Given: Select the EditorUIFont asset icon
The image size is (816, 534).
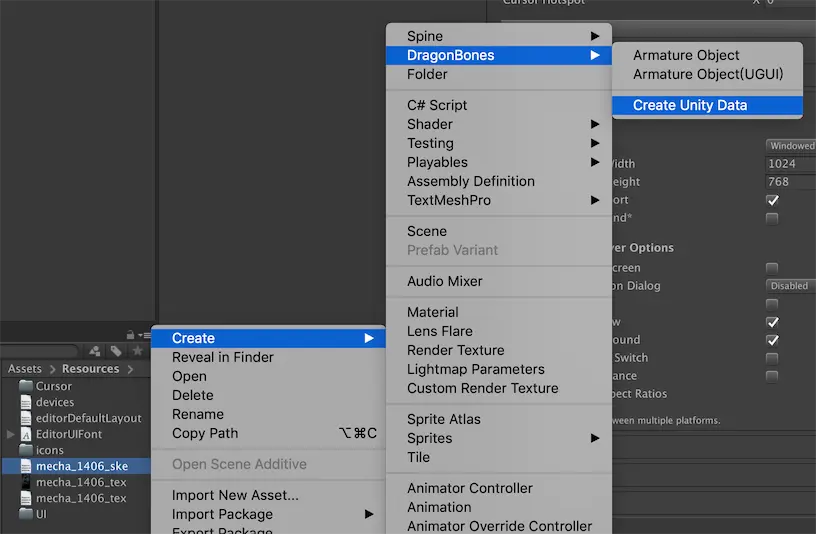Looking at the screenshot, I should [26, 434].
